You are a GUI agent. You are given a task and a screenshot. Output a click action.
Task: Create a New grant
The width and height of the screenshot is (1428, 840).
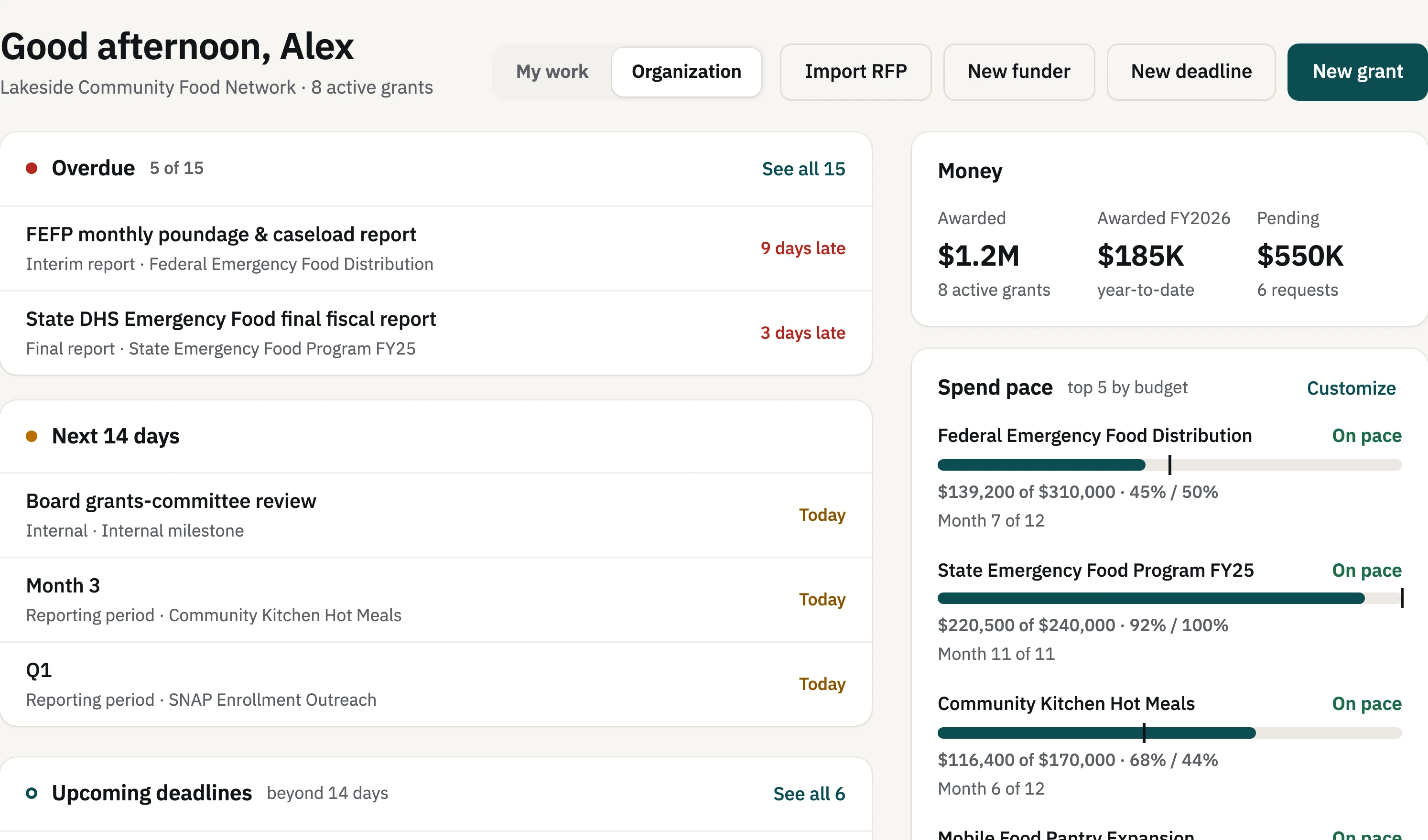(1357, 72)
